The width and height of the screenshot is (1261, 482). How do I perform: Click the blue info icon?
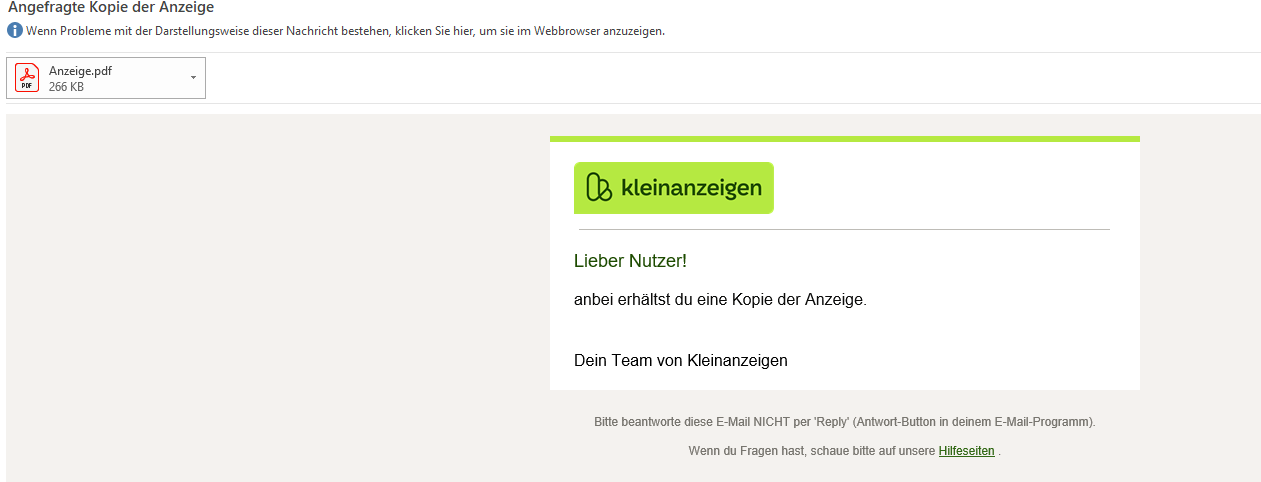(14, 30)
